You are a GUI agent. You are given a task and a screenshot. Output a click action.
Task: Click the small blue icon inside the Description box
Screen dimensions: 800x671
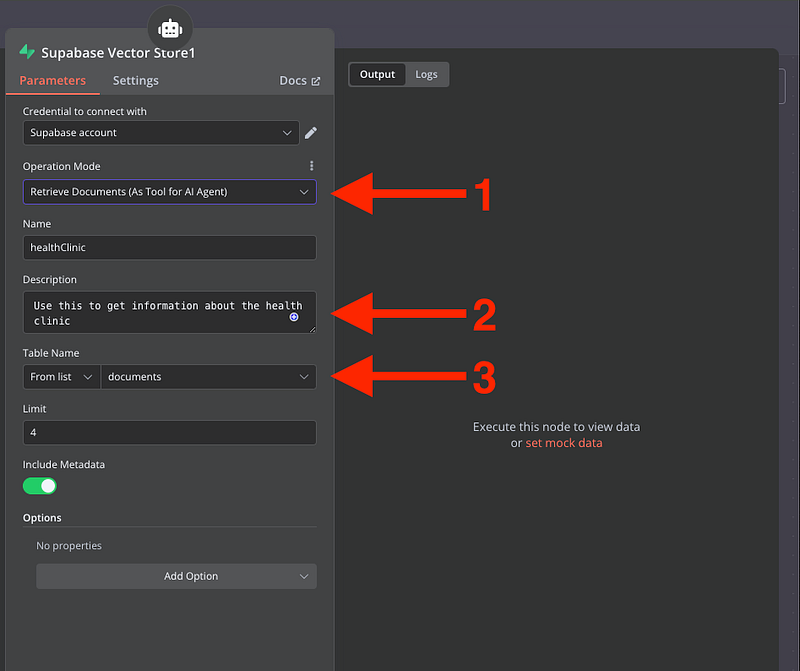click(x=294, y=316)
